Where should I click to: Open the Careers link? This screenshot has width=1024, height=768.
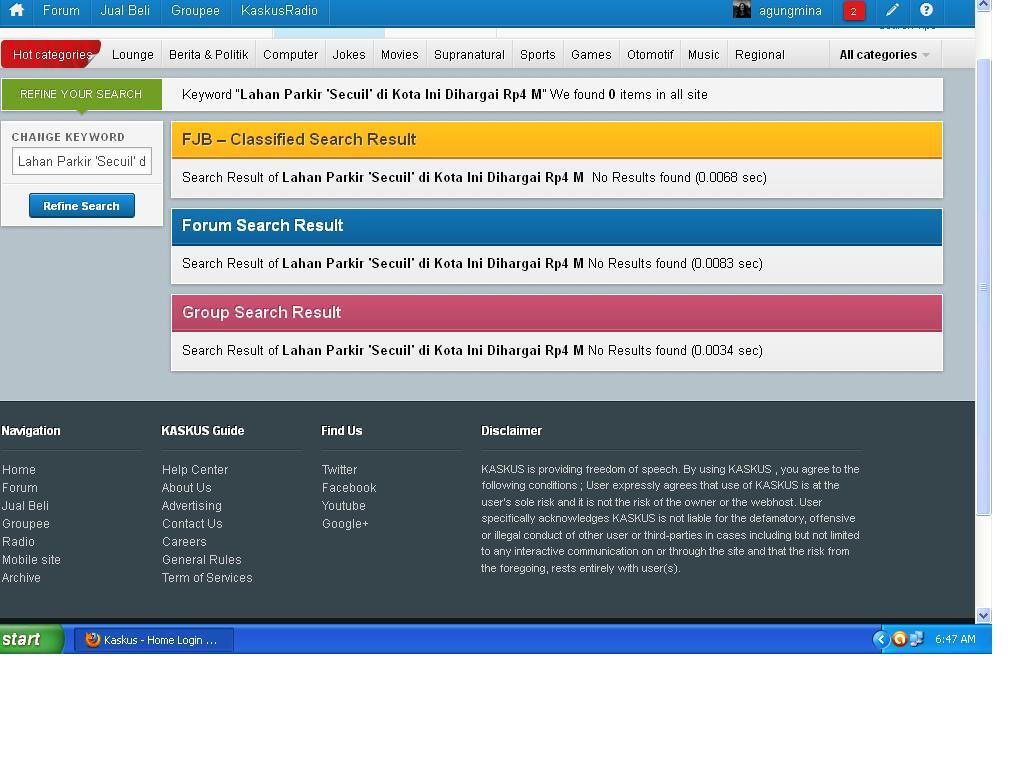[184, 541]
